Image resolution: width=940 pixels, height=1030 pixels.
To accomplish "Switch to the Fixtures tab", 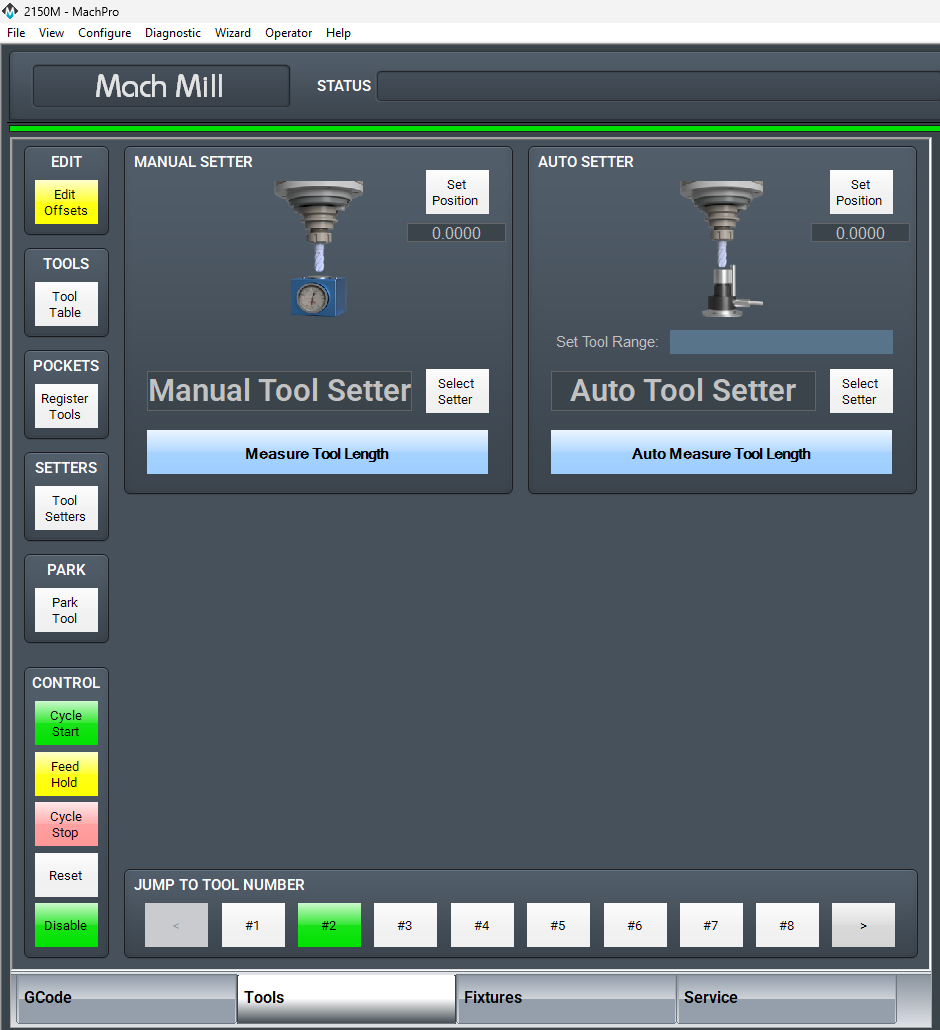I will (x=566, y=998).
